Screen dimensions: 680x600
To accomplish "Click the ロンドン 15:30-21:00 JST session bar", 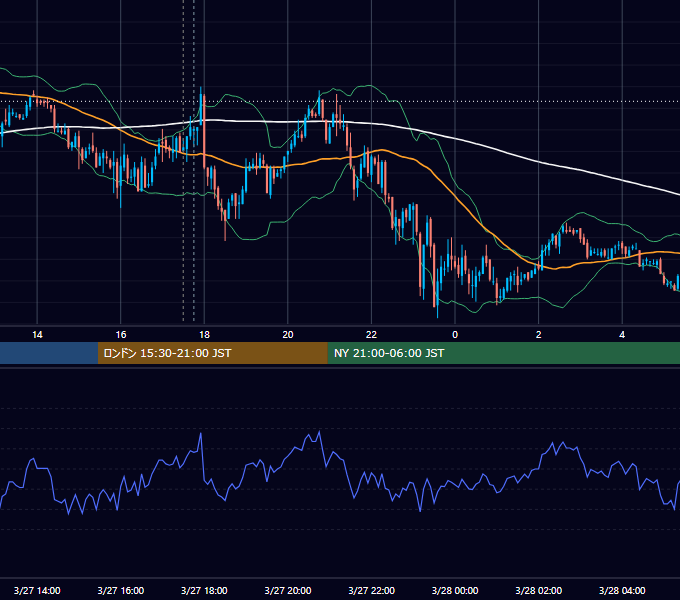I will click(x=212, y=353).
